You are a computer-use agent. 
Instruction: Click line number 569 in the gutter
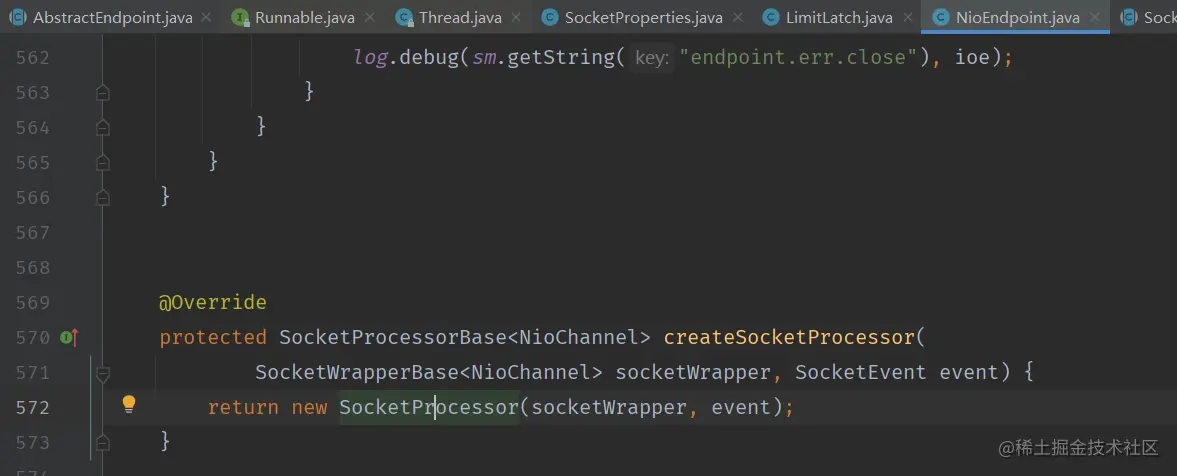32,303
